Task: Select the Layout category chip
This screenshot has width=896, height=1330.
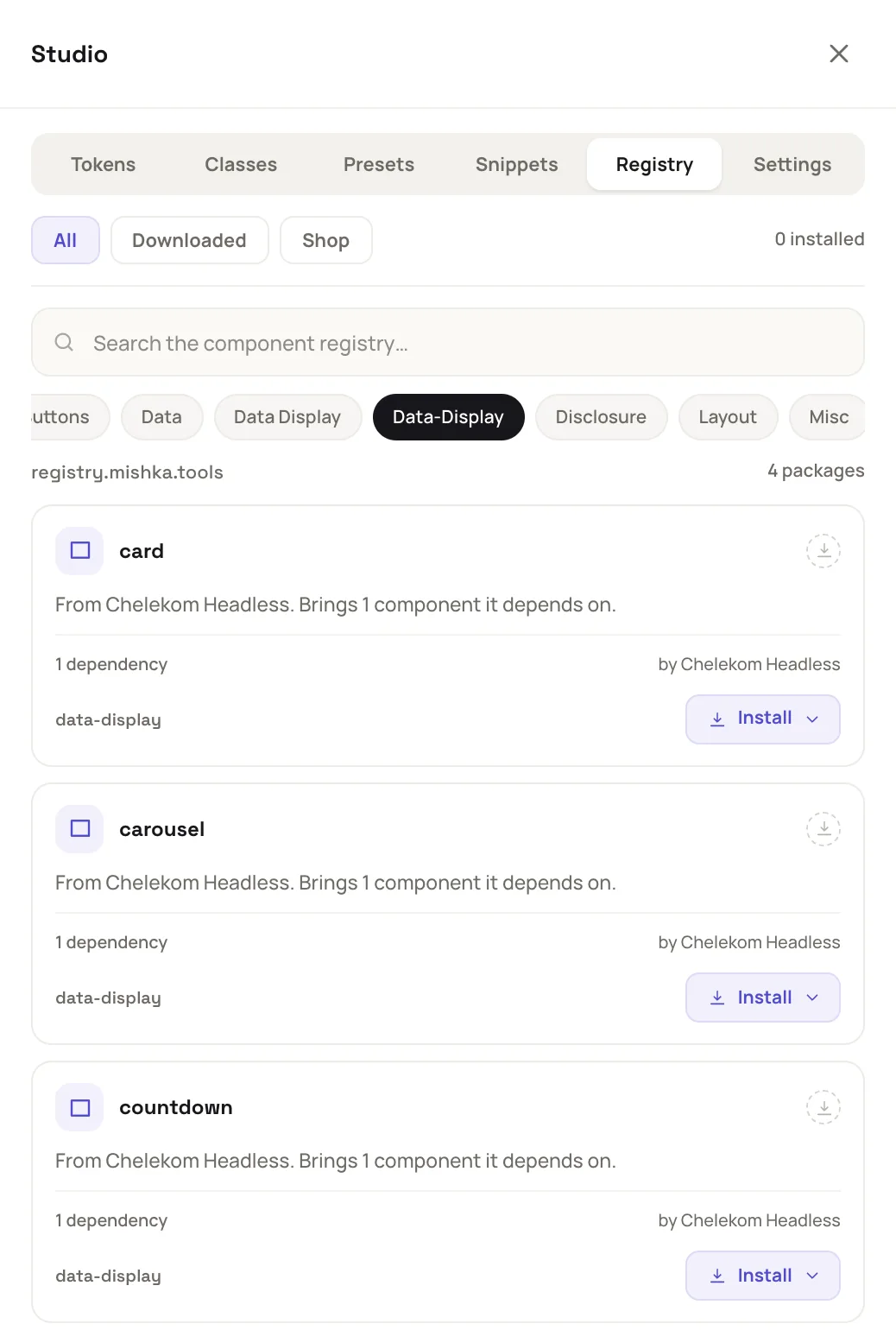Action: (728, 417)
